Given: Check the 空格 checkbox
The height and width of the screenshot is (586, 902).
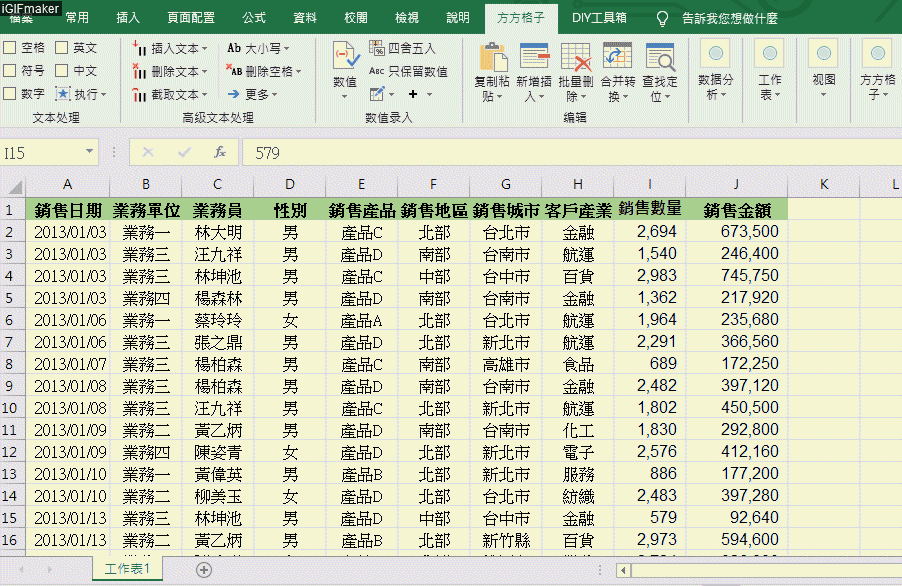Looking at the screenshot, I should tap(10, 48).
